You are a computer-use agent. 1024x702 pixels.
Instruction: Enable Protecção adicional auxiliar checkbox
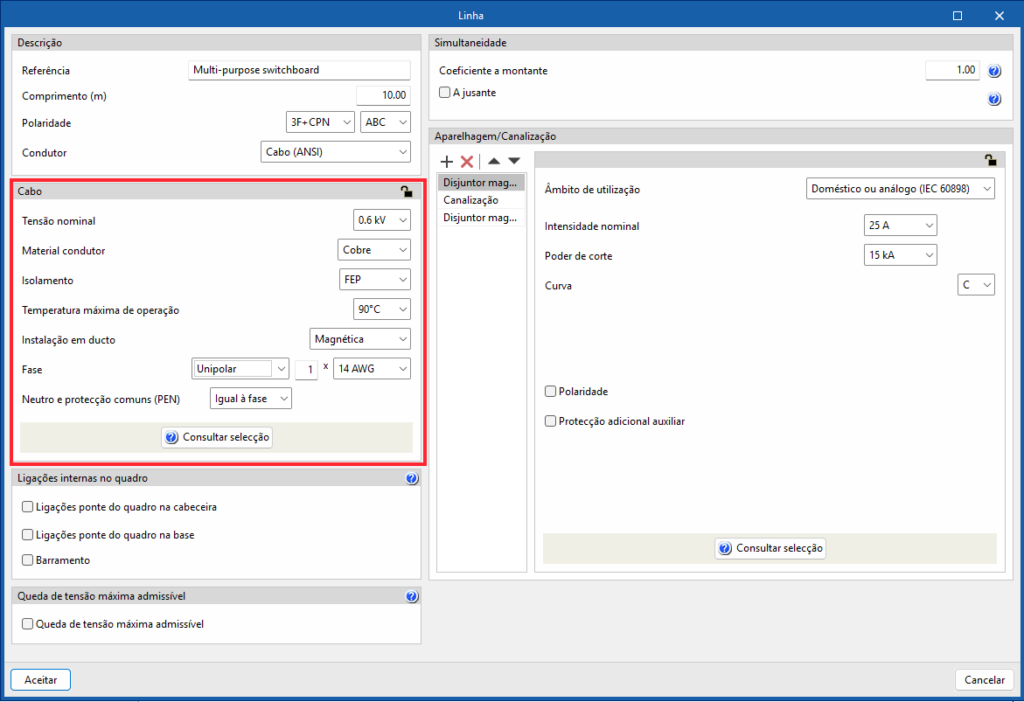551,422
